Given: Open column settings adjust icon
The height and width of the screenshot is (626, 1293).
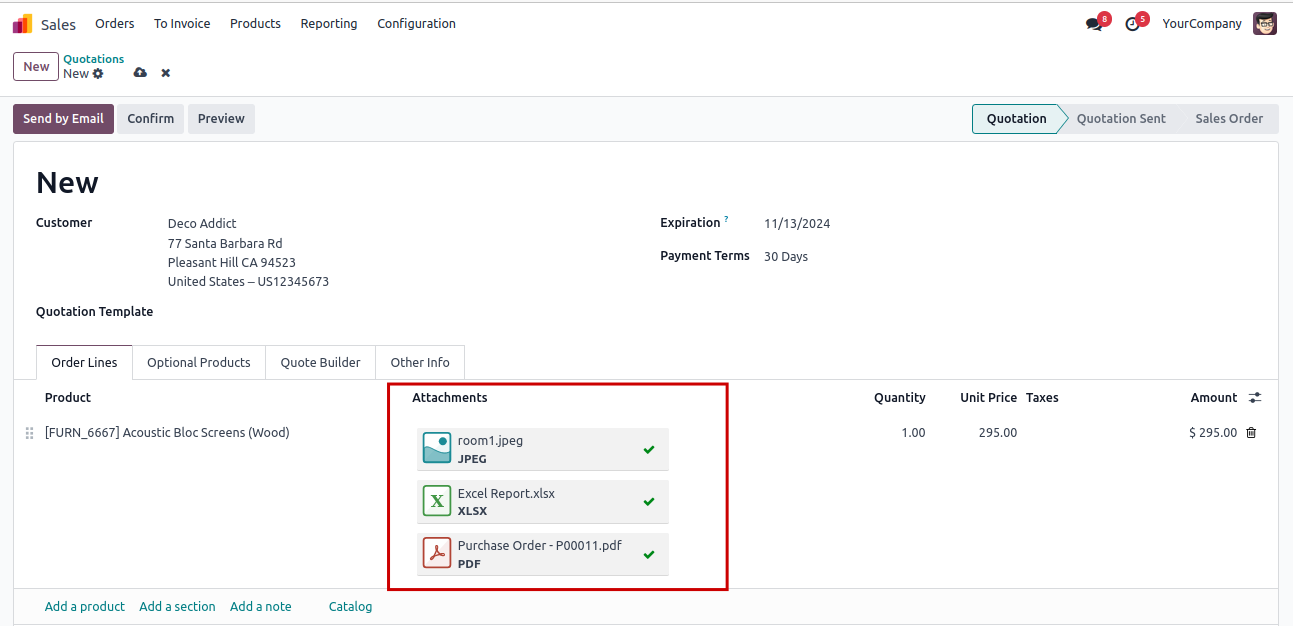Looking at the screenshot, I should pos(1255,398).
